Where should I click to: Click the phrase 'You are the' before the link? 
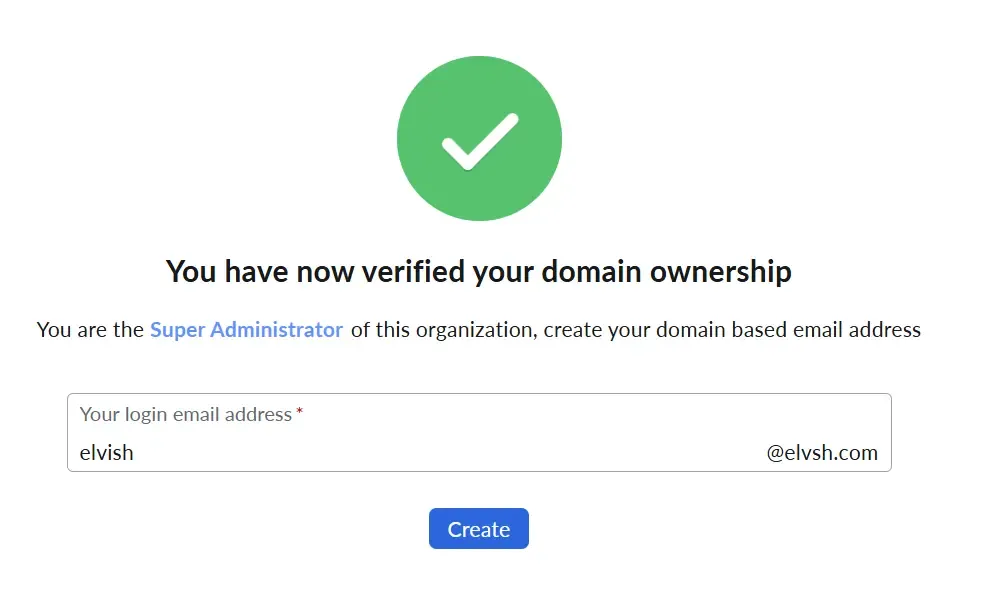(x=90, y=329)
